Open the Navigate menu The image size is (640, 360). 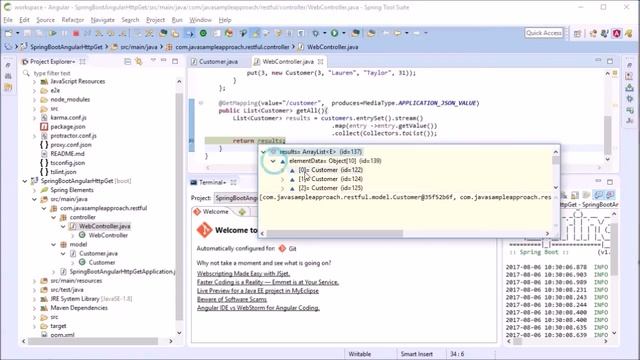(x=102, y=20)
